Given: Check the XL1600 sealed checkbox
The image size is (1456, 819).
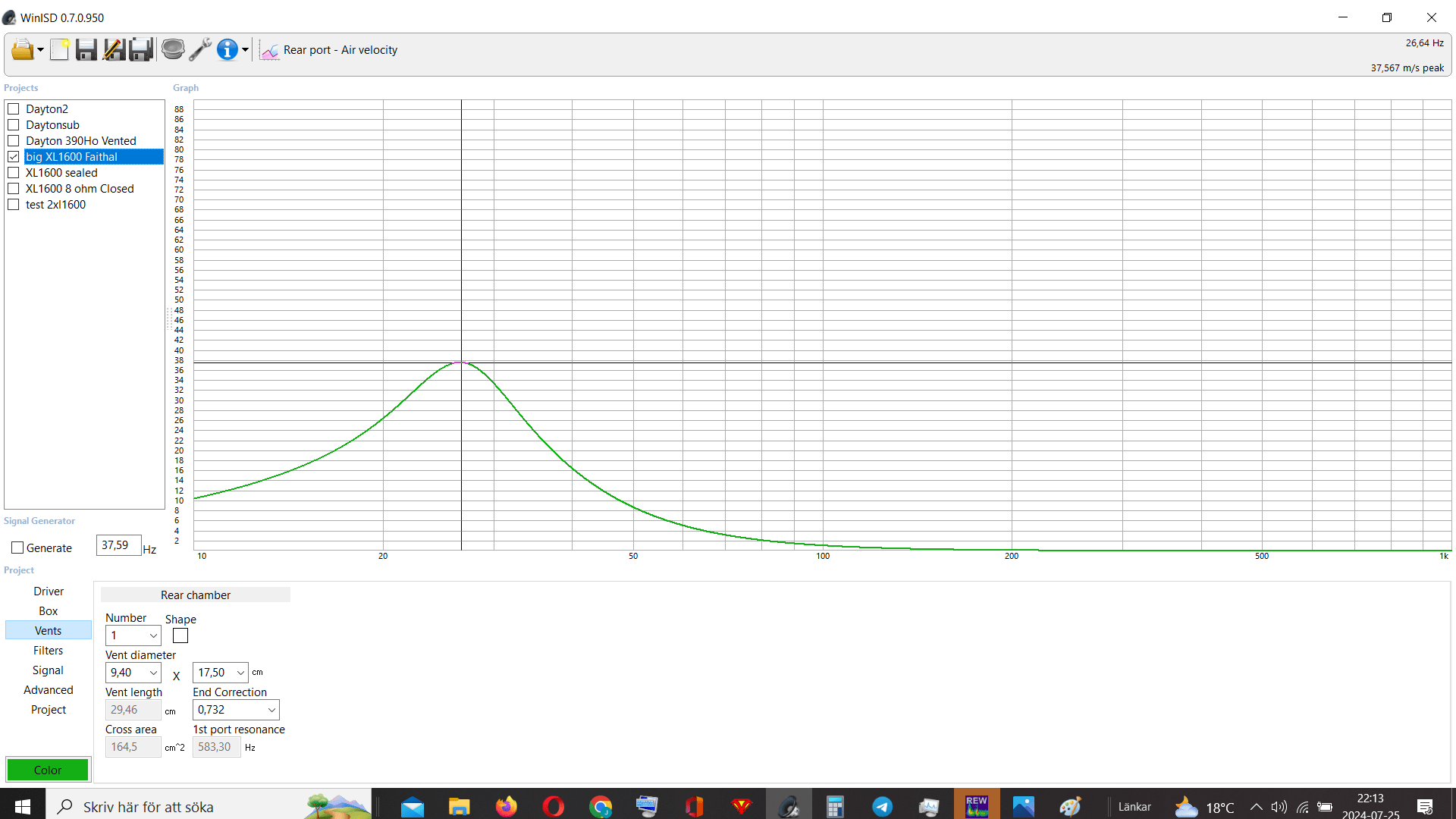Looking at the screenshot, I should click(x=14, y=173).
